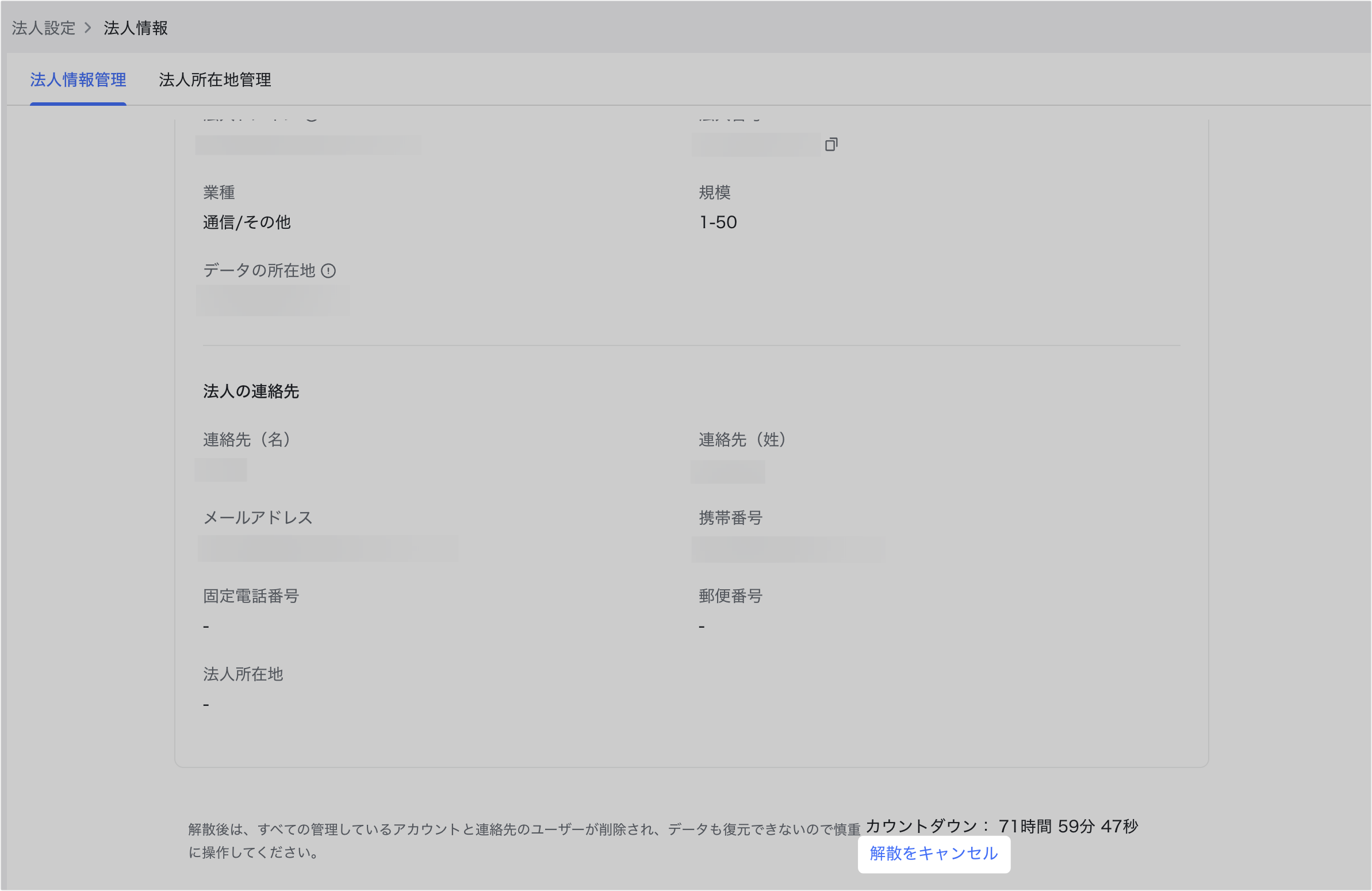Click the 連絡先(名) blurred value
This screenshot has width=1372, height=891.
(221, 470)
